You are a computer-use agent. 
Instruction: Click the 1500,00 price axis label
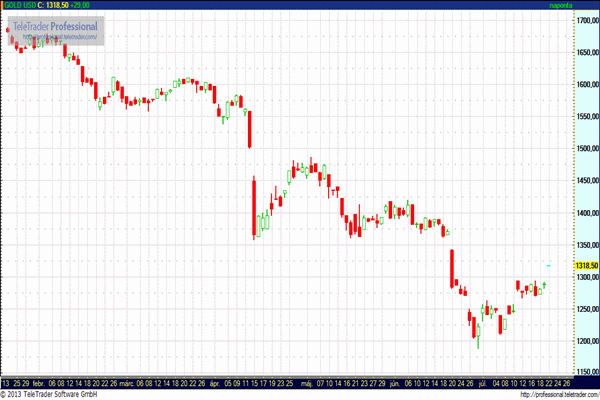coord(585,149)
